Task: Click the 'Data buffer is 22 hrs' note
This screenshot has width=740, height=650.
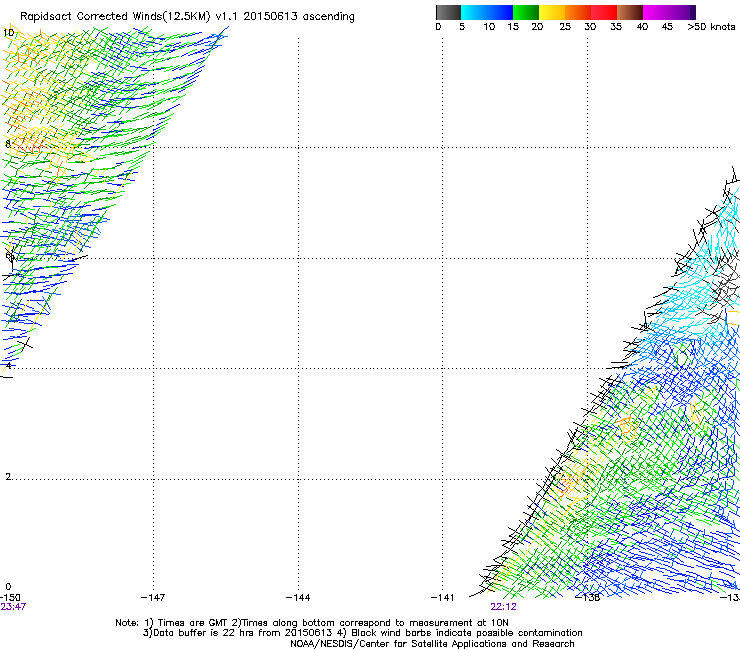Action: (x=362, y=633)
